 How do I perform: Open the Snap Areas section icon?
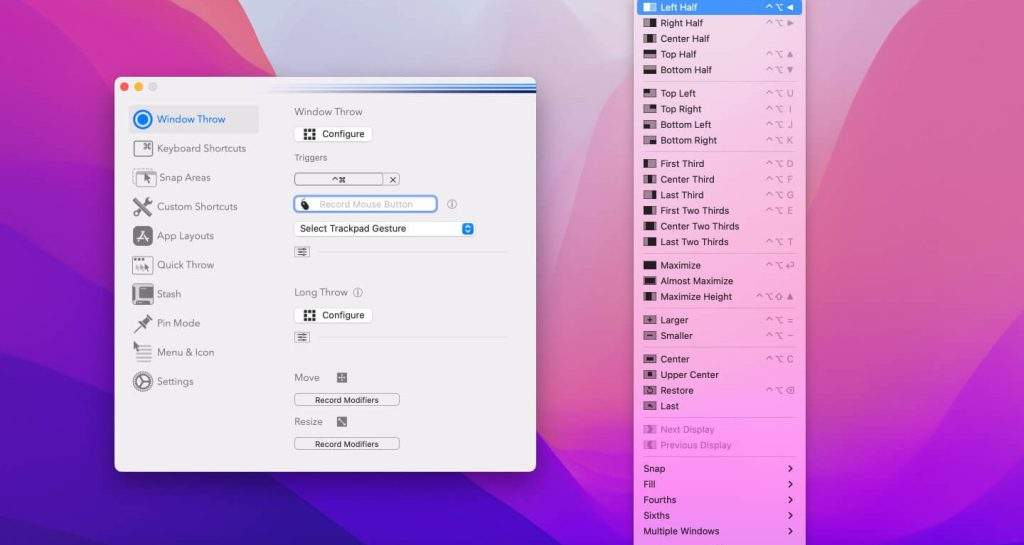[x=142, y=177]
